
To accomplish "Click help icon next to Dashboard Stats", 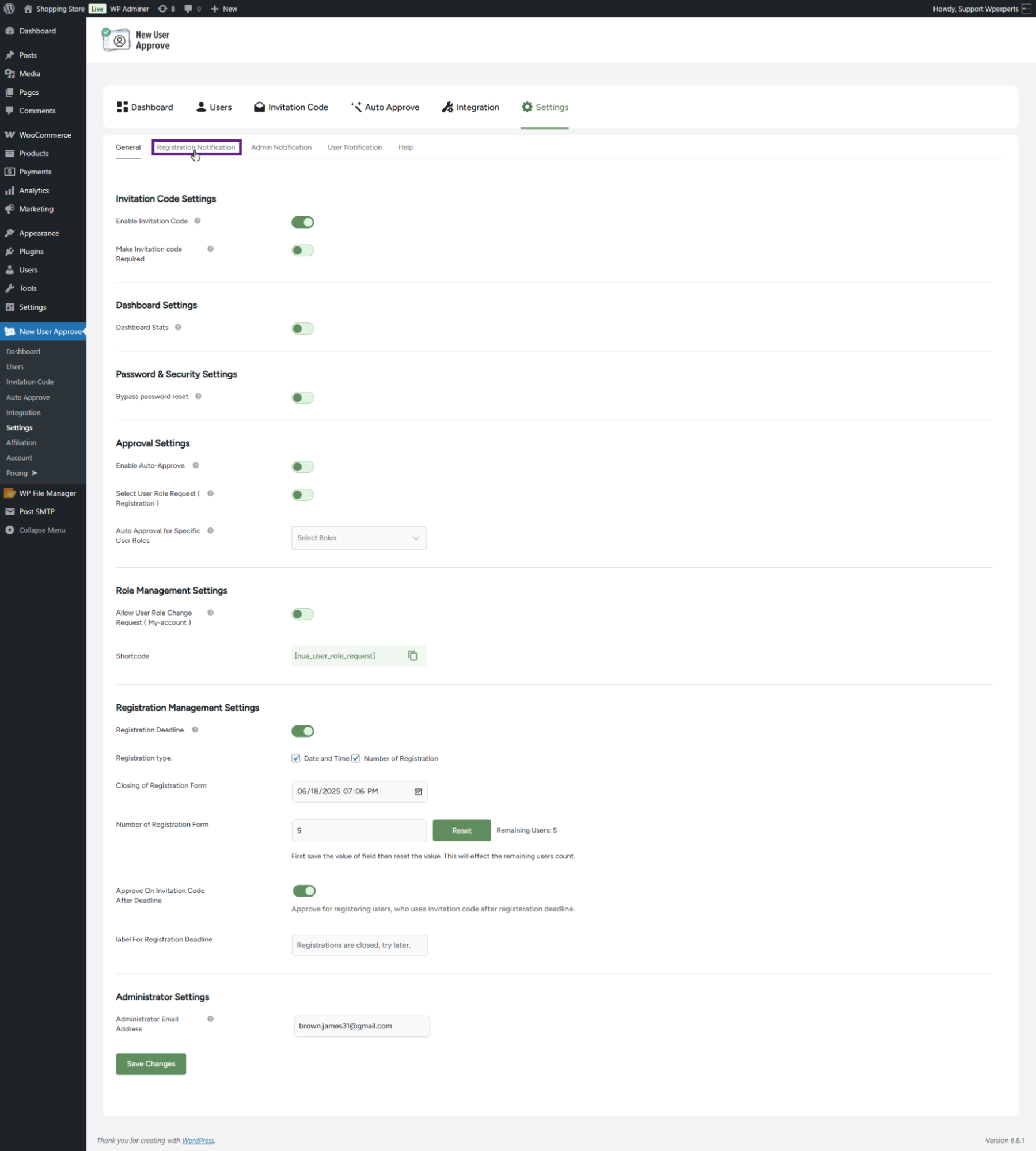I will (x=179, y=328).
